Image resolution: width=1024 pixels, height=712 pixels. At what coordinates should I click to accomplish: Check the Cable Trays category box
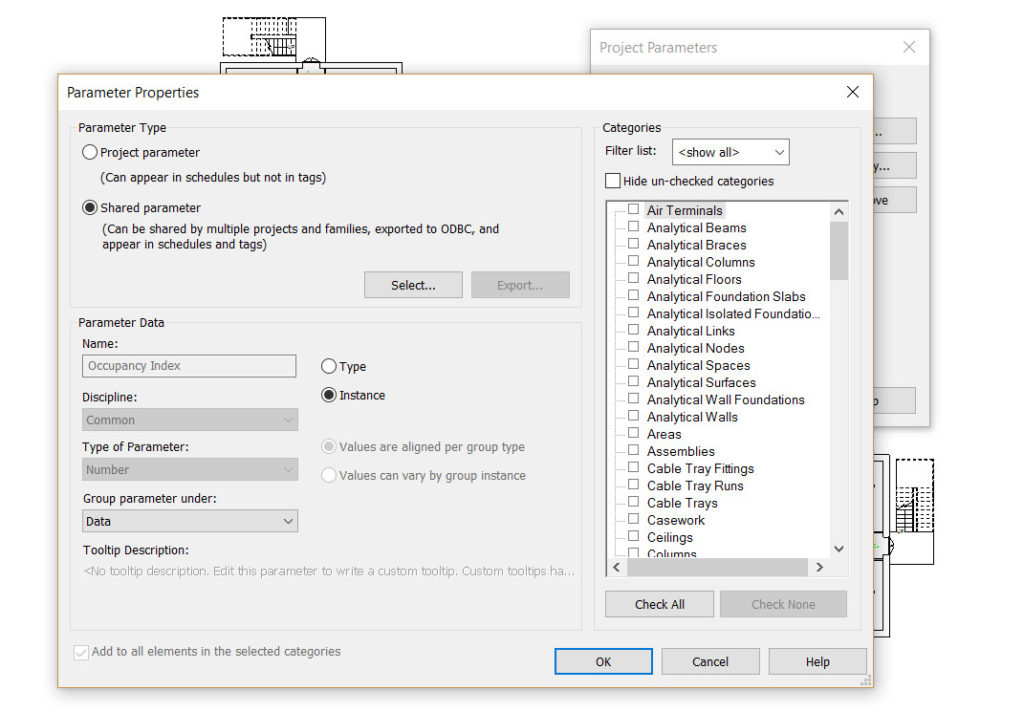pyautogui.click(x=633, y=501)
